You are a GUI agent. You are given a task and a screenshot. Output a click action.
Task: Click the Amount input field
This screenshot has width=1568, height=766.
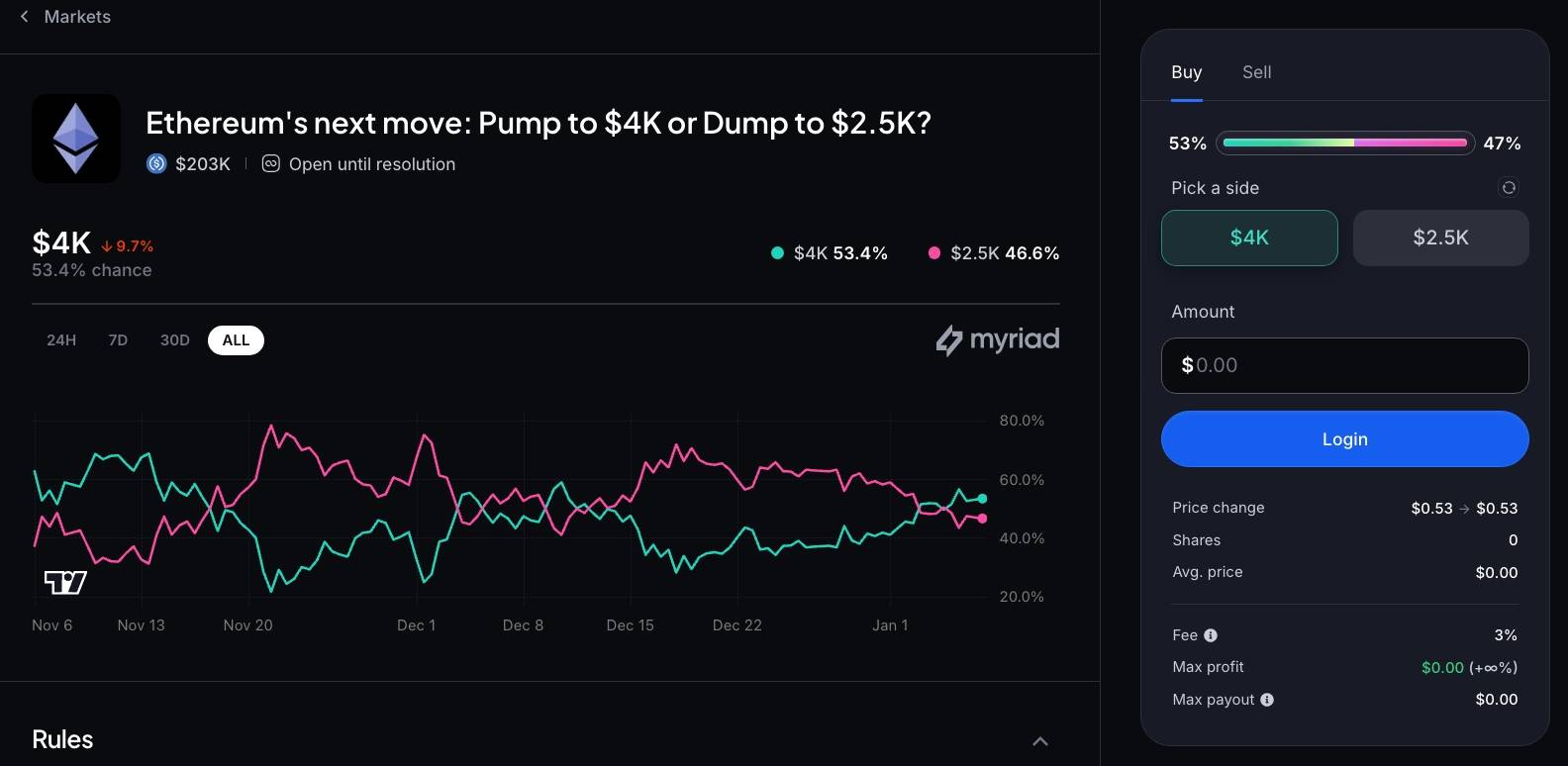pyautogui.click(x=1344, y=365)
